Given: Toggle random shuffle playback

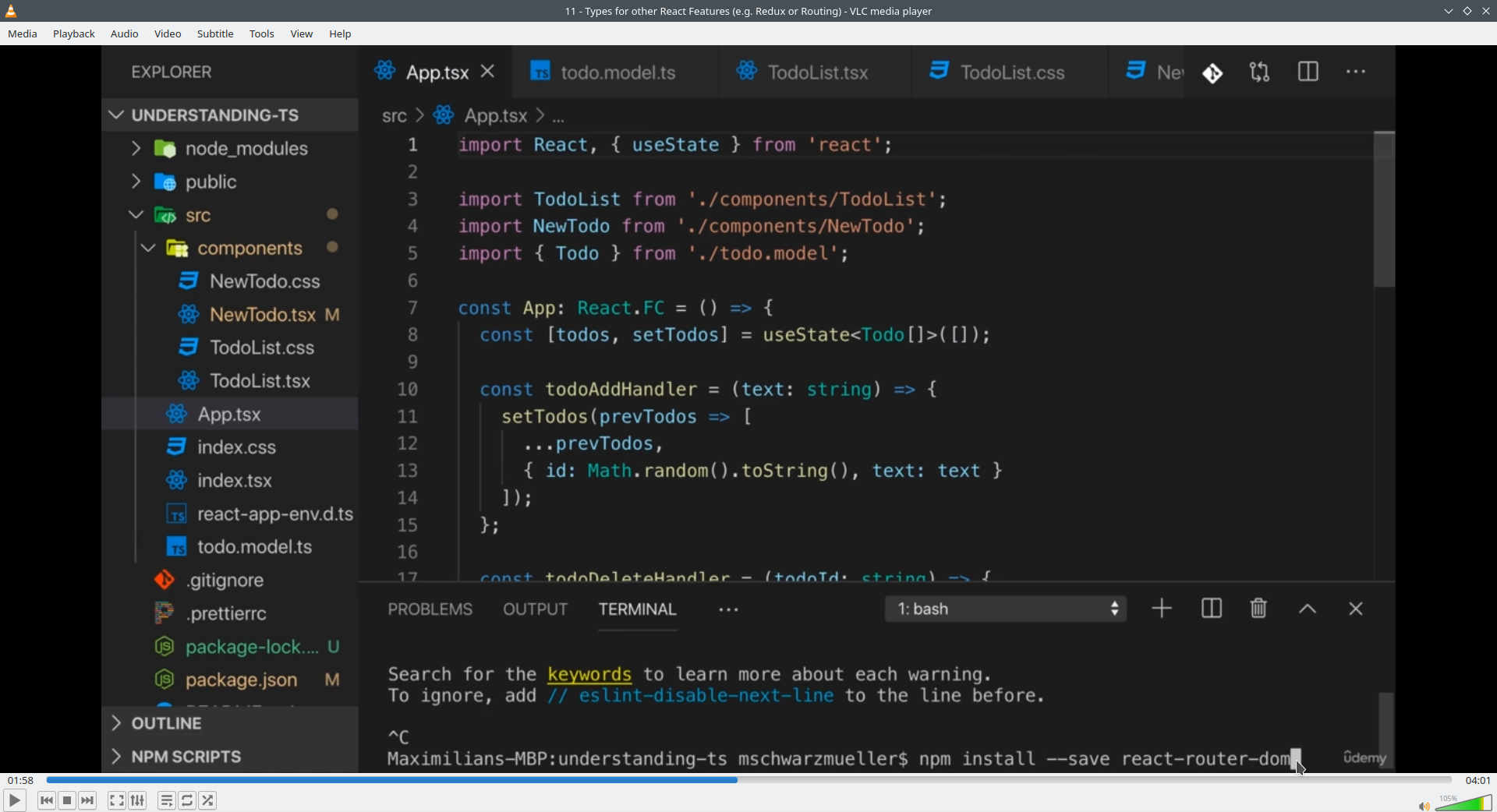Looking at the screenshot, I should click(207, 800).
